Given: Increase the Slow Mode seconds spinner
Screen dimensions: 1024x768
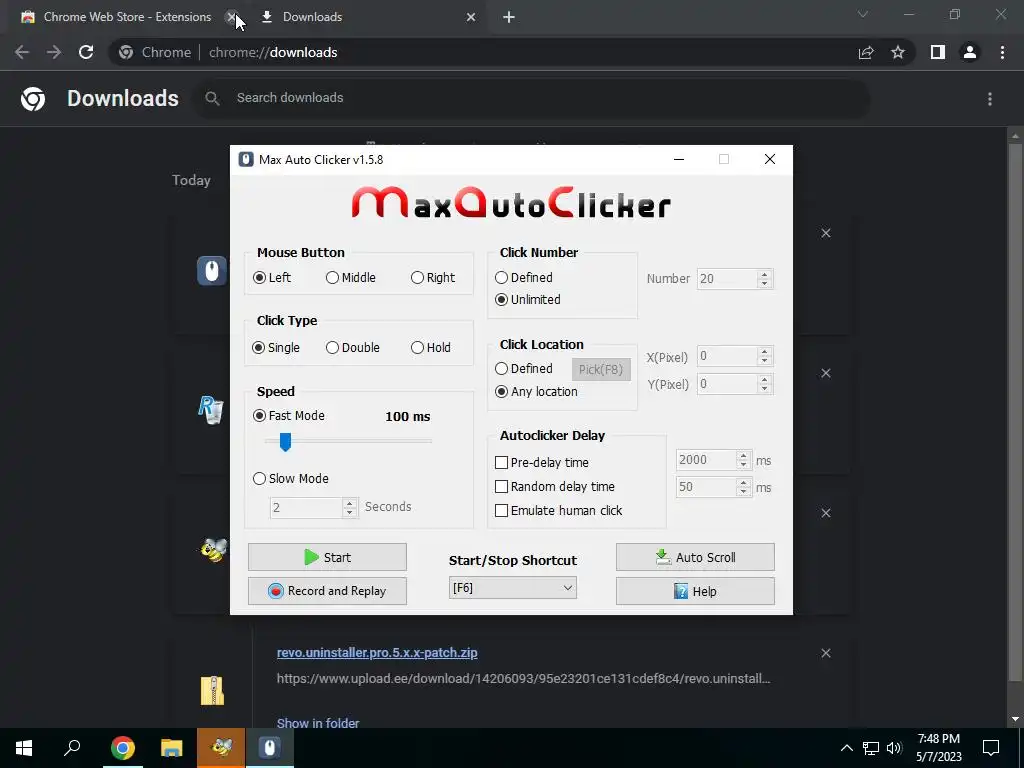Looking at the screenshot, I should pos(349,503).
